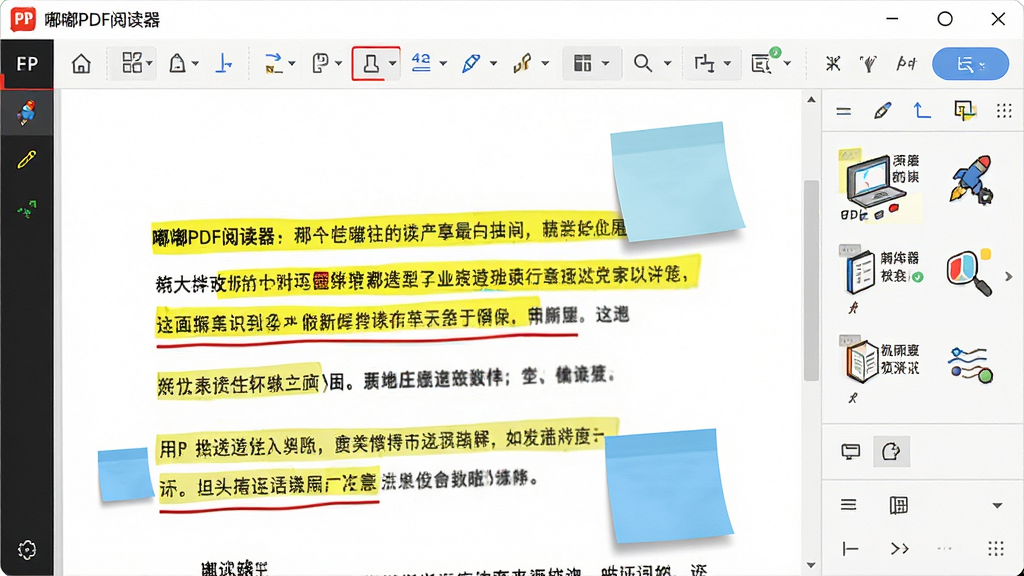Open the blue rocket illustration card

(x=972, y=179)
